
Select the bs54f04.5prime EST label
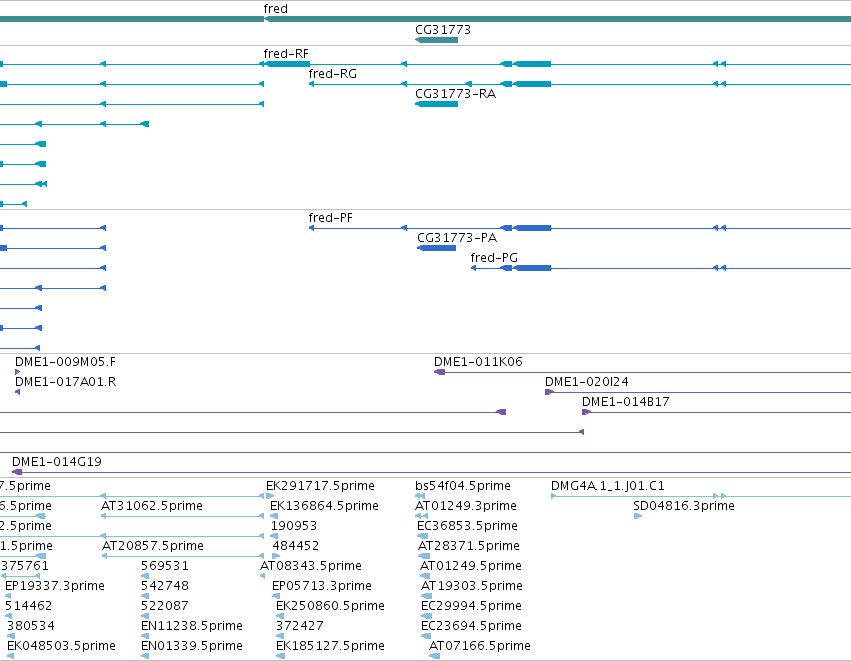463,486
